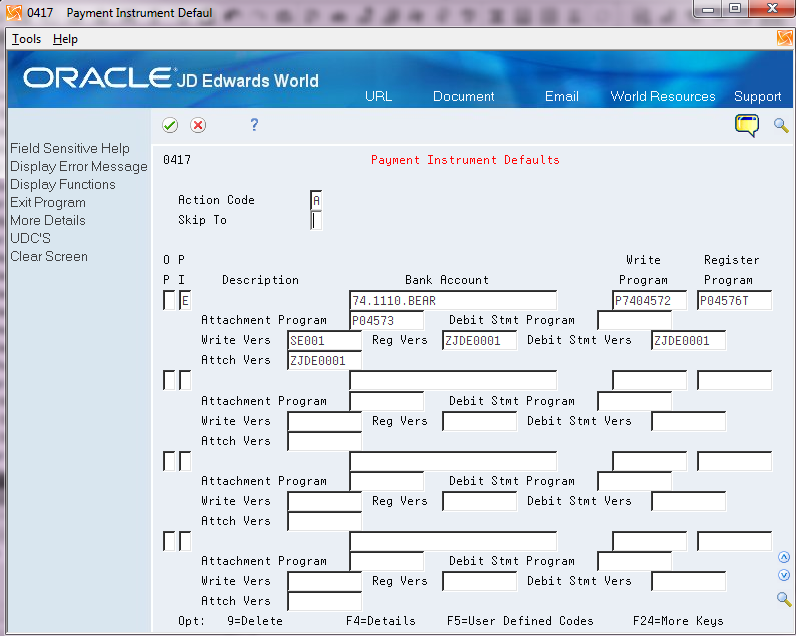Screen dimensions: 796x636
Task: Click the Email link in banner
Action: tap(561, 96)
